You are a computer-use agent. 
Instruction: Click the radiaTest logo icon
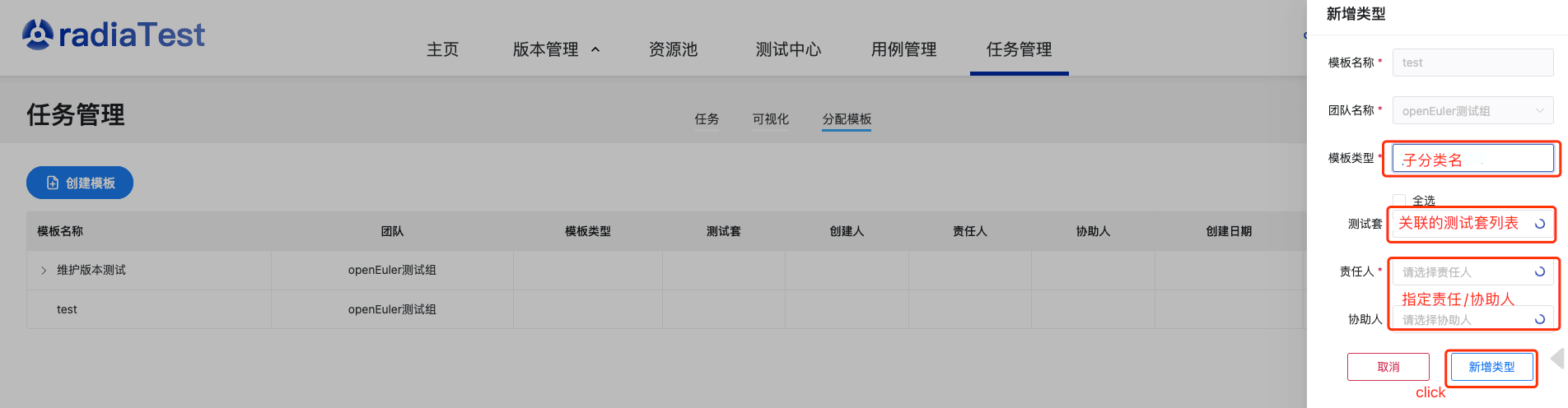click(37, 35)
